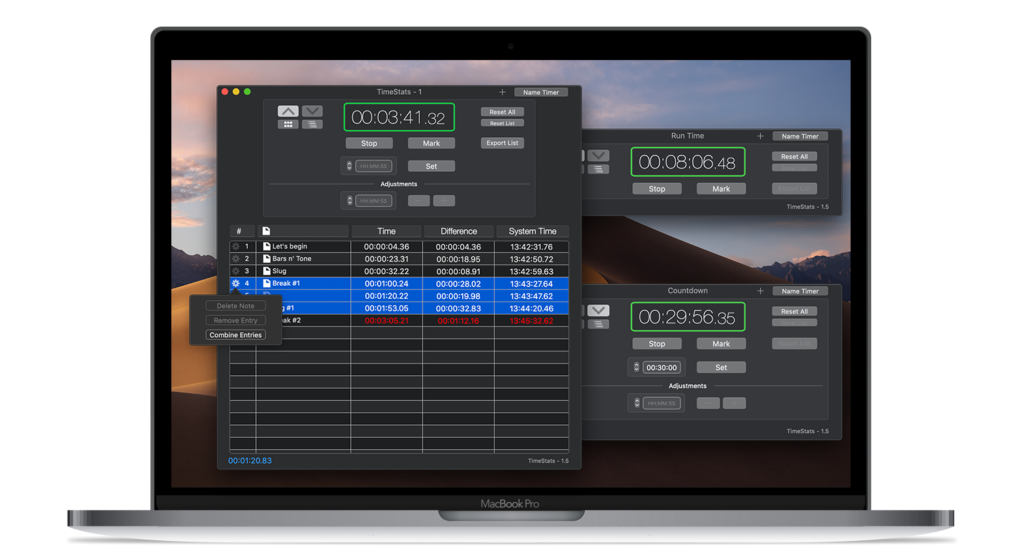
Task: Click the System Time column header
Action: pos(532,231)
